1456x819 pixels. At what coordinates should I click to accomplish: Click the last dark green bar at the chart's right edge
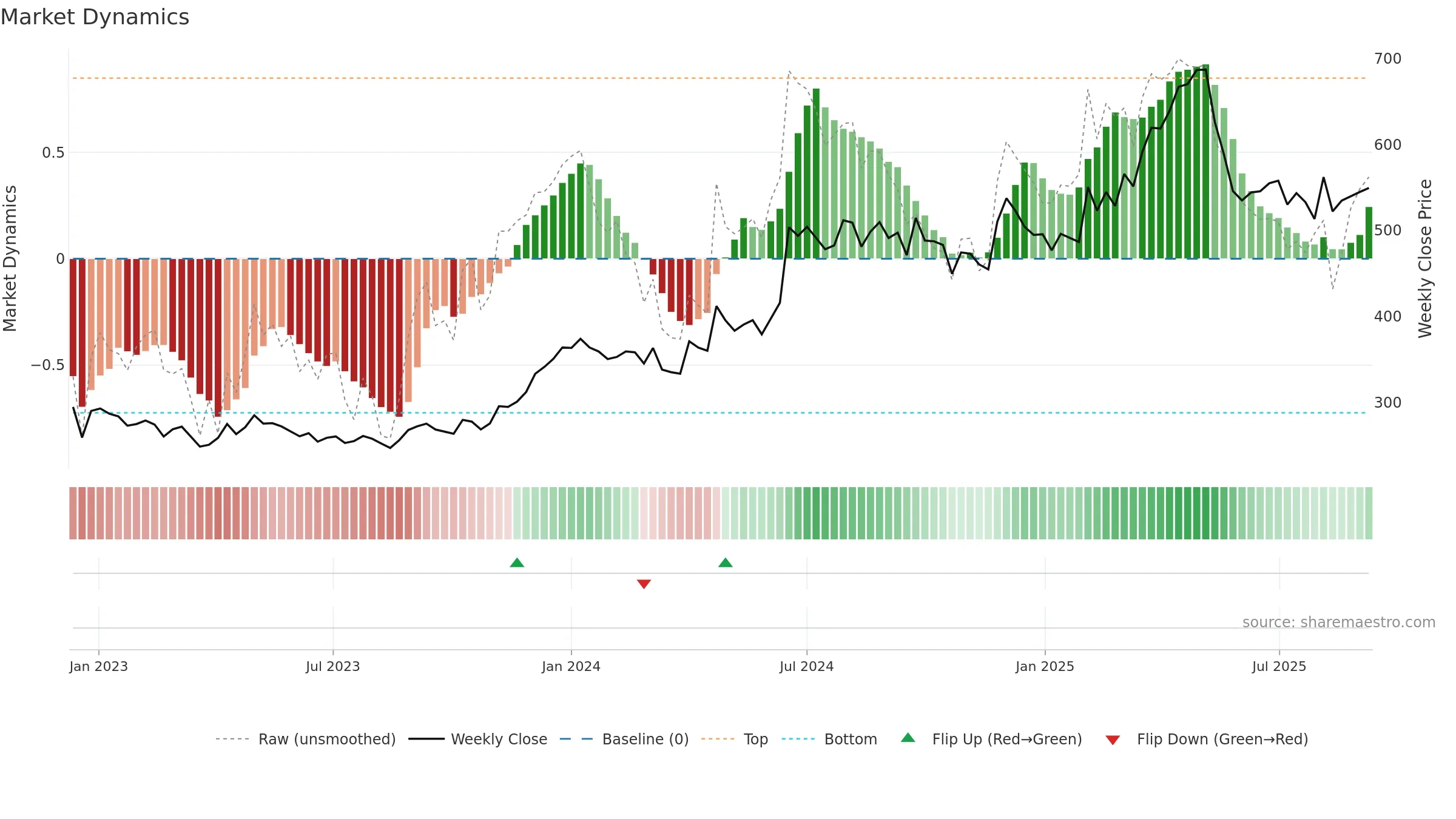click(x=1369, y=233)
